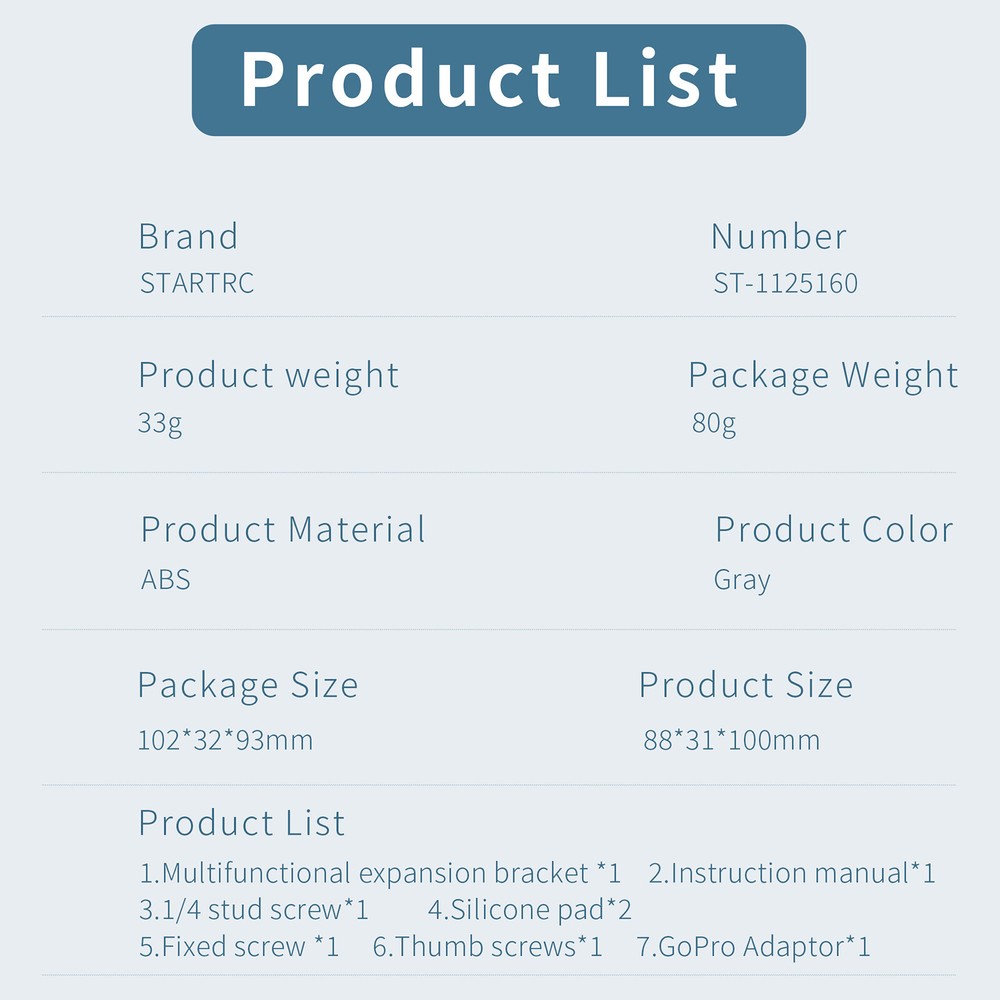Click the Package Weight heading

(x=823, y=376)
